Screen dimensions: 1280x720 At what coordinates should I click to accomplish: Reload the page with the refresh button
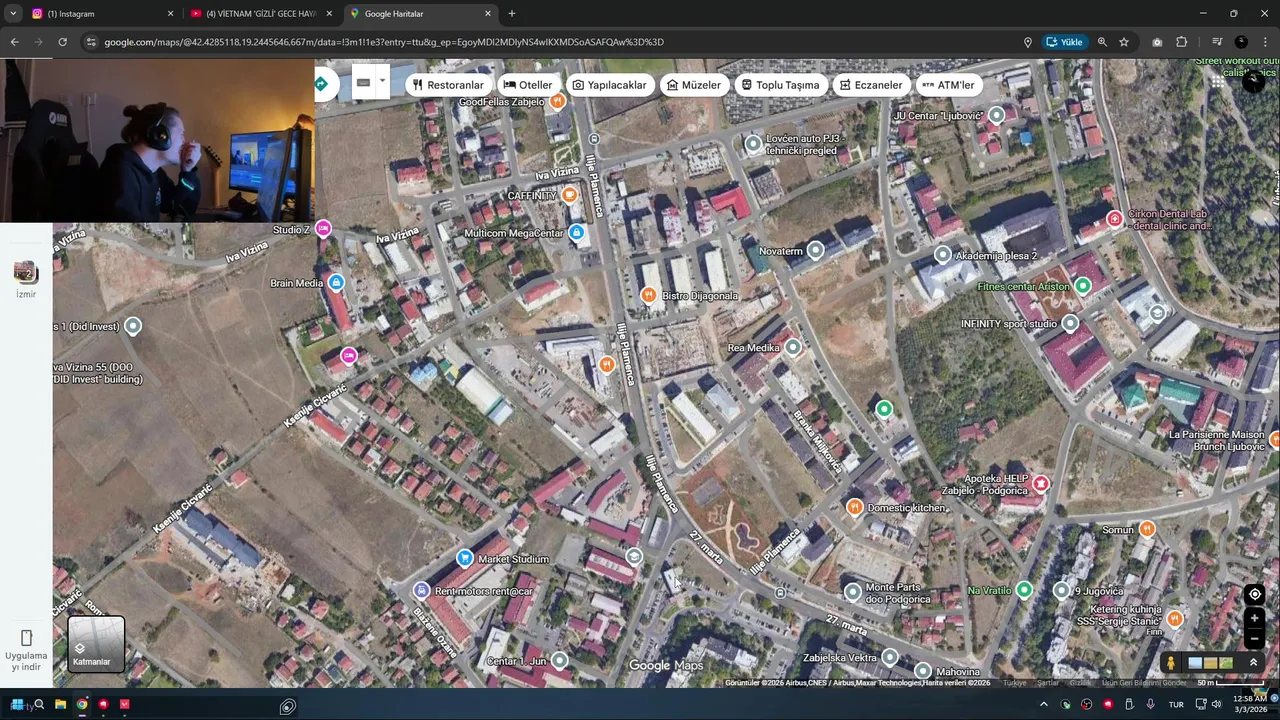(62, 42)
